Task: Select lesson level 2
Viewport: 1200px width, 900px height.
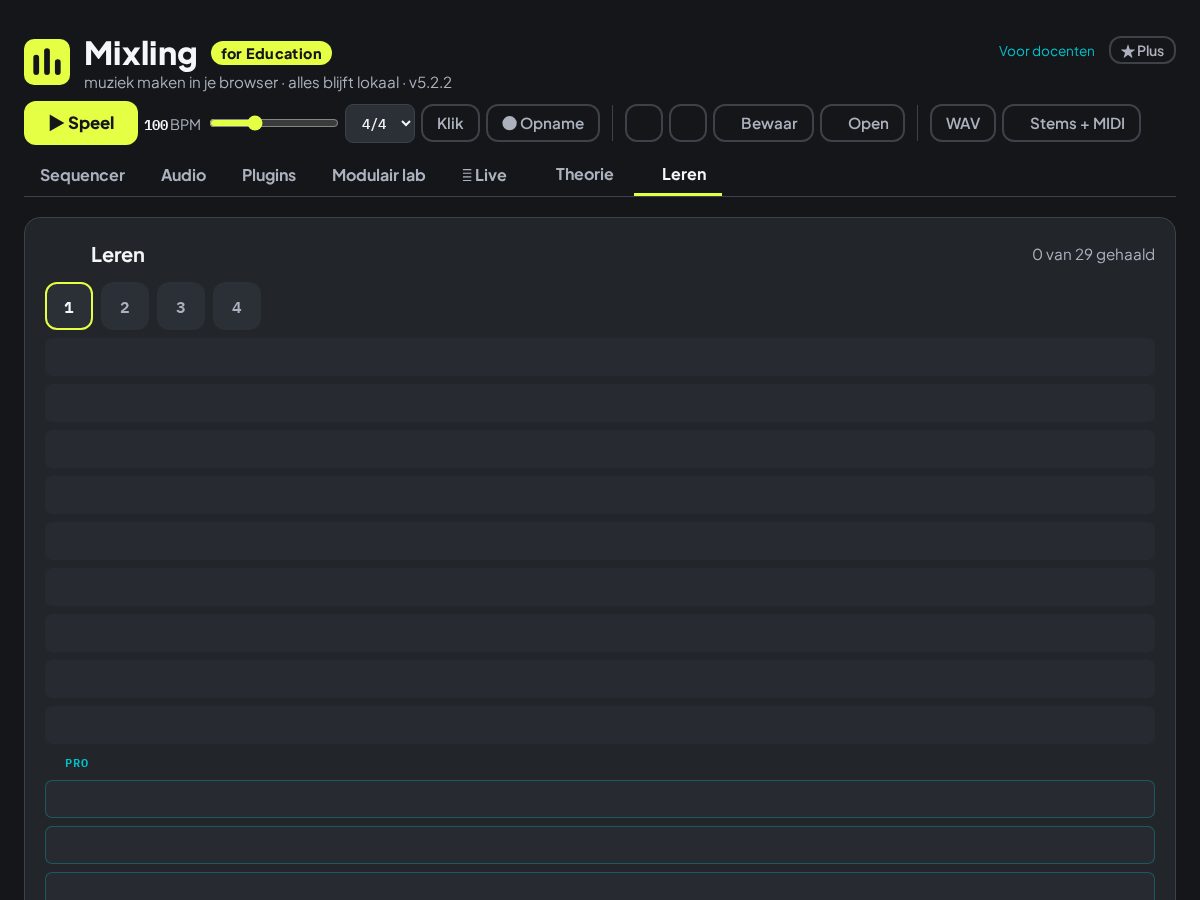Action: coord(125,306)
